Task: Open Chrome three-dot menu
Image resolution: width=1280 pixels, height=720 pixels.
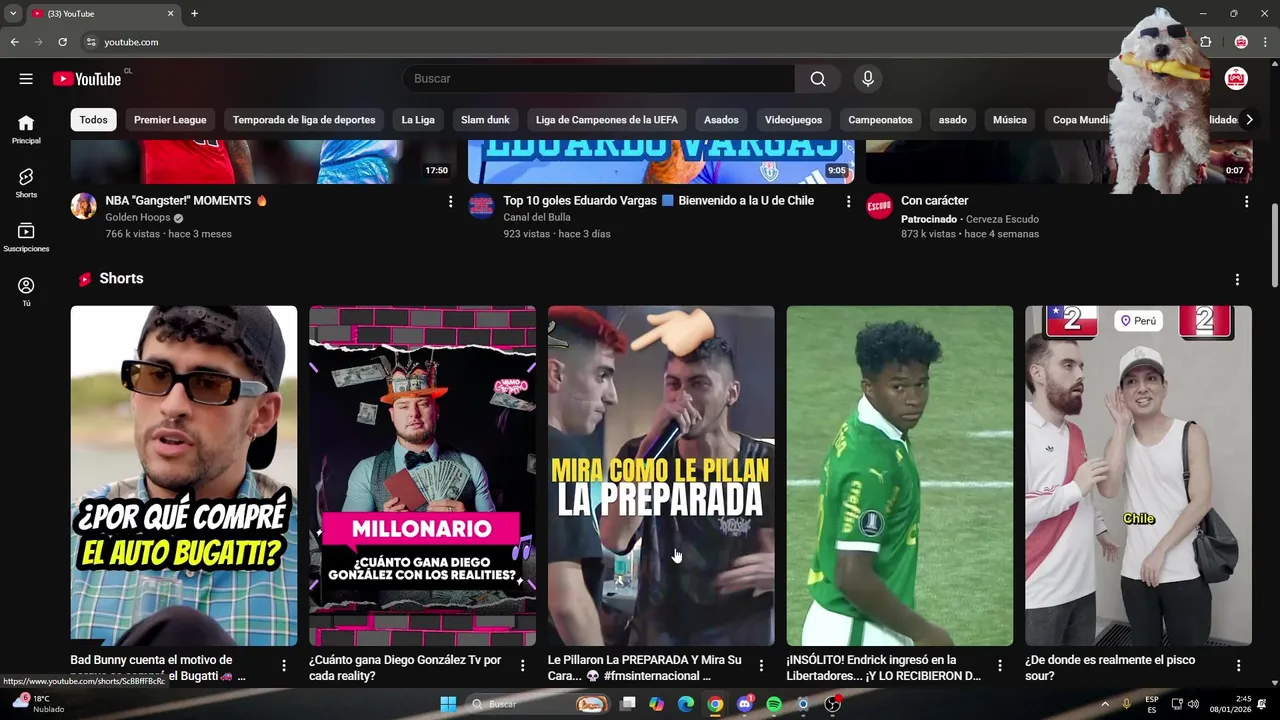Action: tap(1265, 42)
